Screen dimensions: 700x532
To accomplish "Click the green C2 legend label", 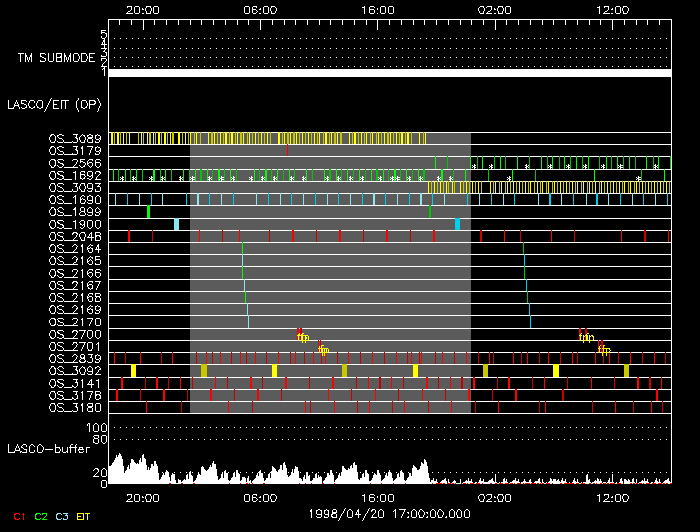I will [x=41, y=516].
